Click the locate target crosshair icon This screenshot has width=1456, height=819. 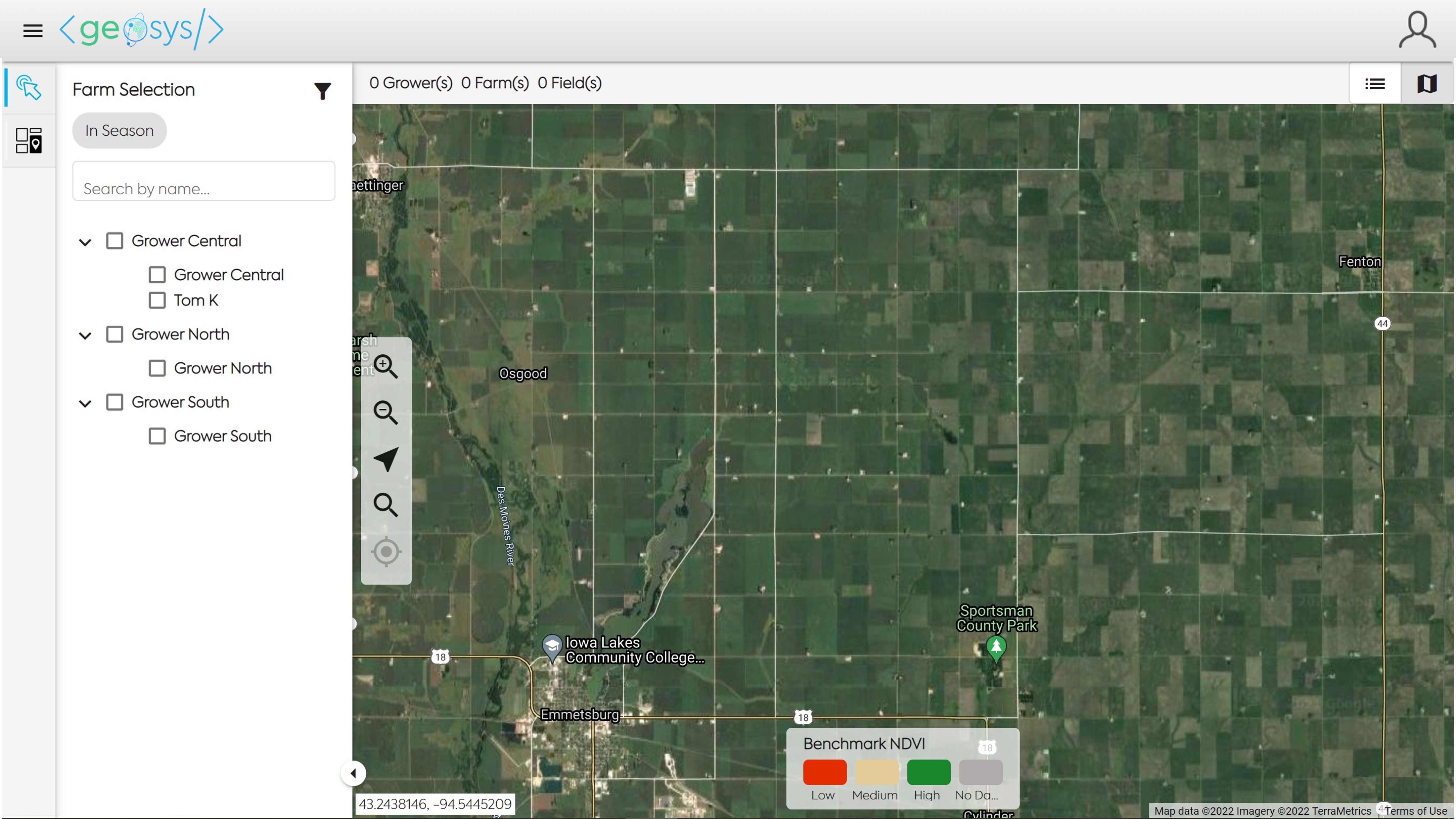386,551
